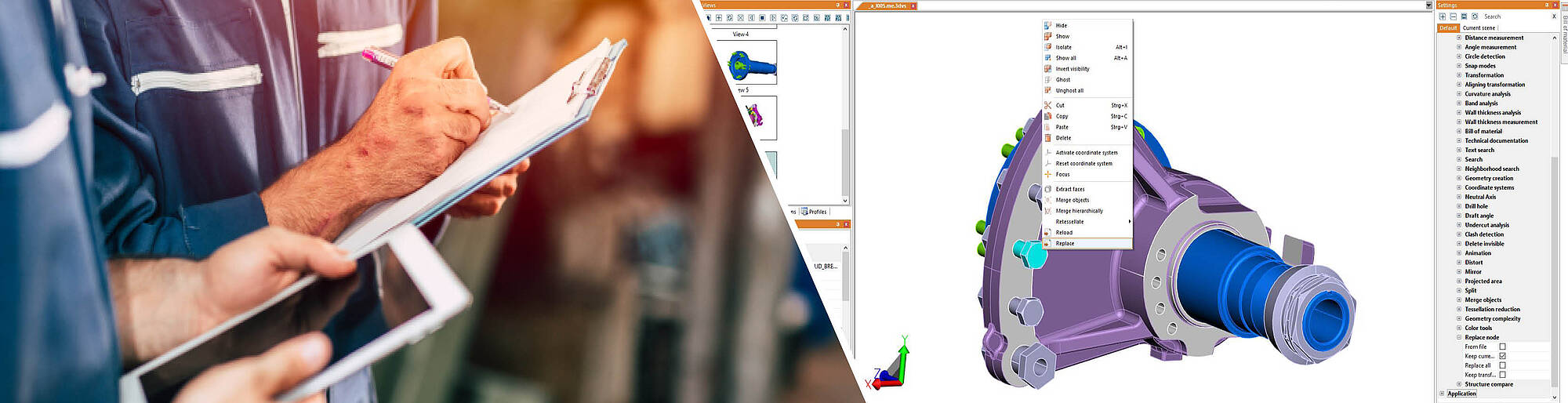Clear the Settings search with X button
The image size is (1568, 403).
tap(1554, 16)
